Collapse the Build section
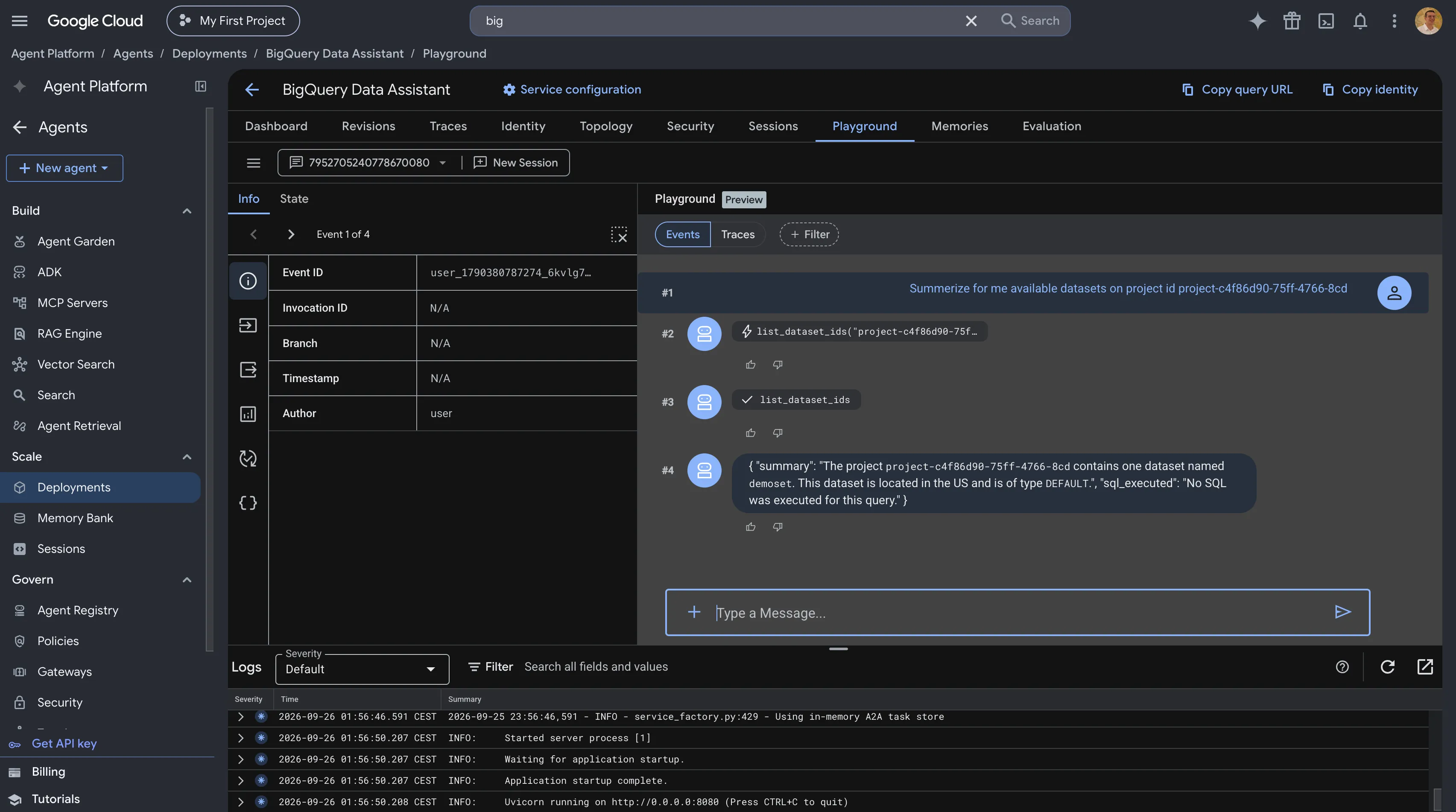This screenshot has height=812, width=1456. pos(187,211)
